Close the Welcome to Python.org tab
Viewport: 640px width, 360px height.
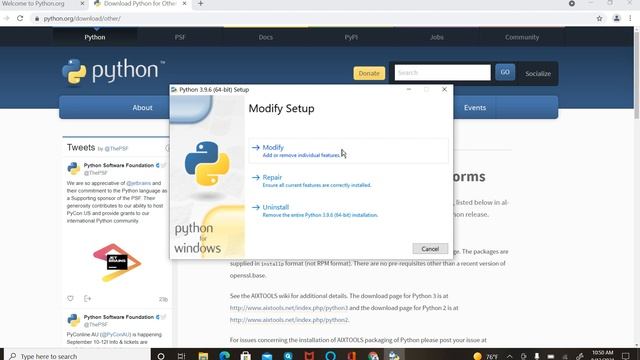(x=82, y=4)
